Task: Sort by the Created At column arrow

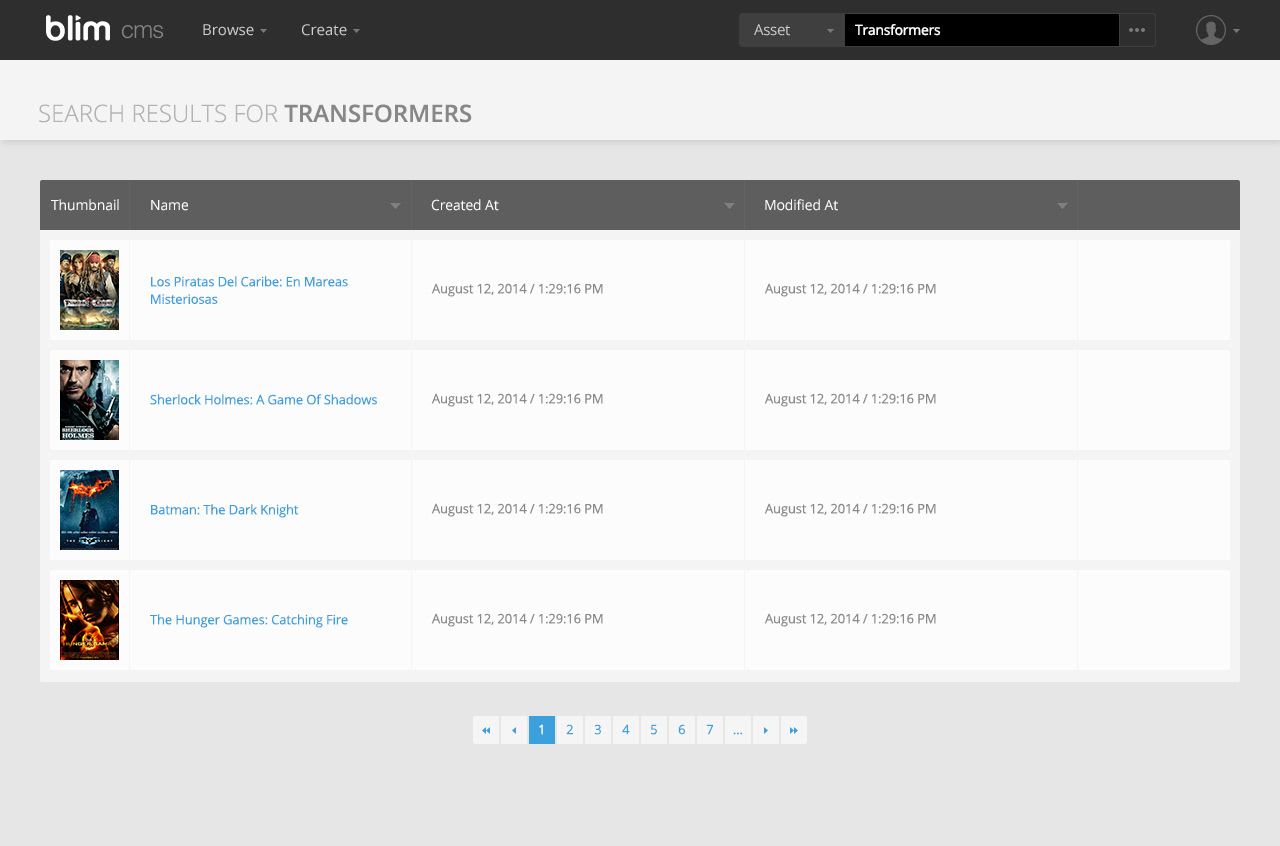Action: (x=729, y=206)
